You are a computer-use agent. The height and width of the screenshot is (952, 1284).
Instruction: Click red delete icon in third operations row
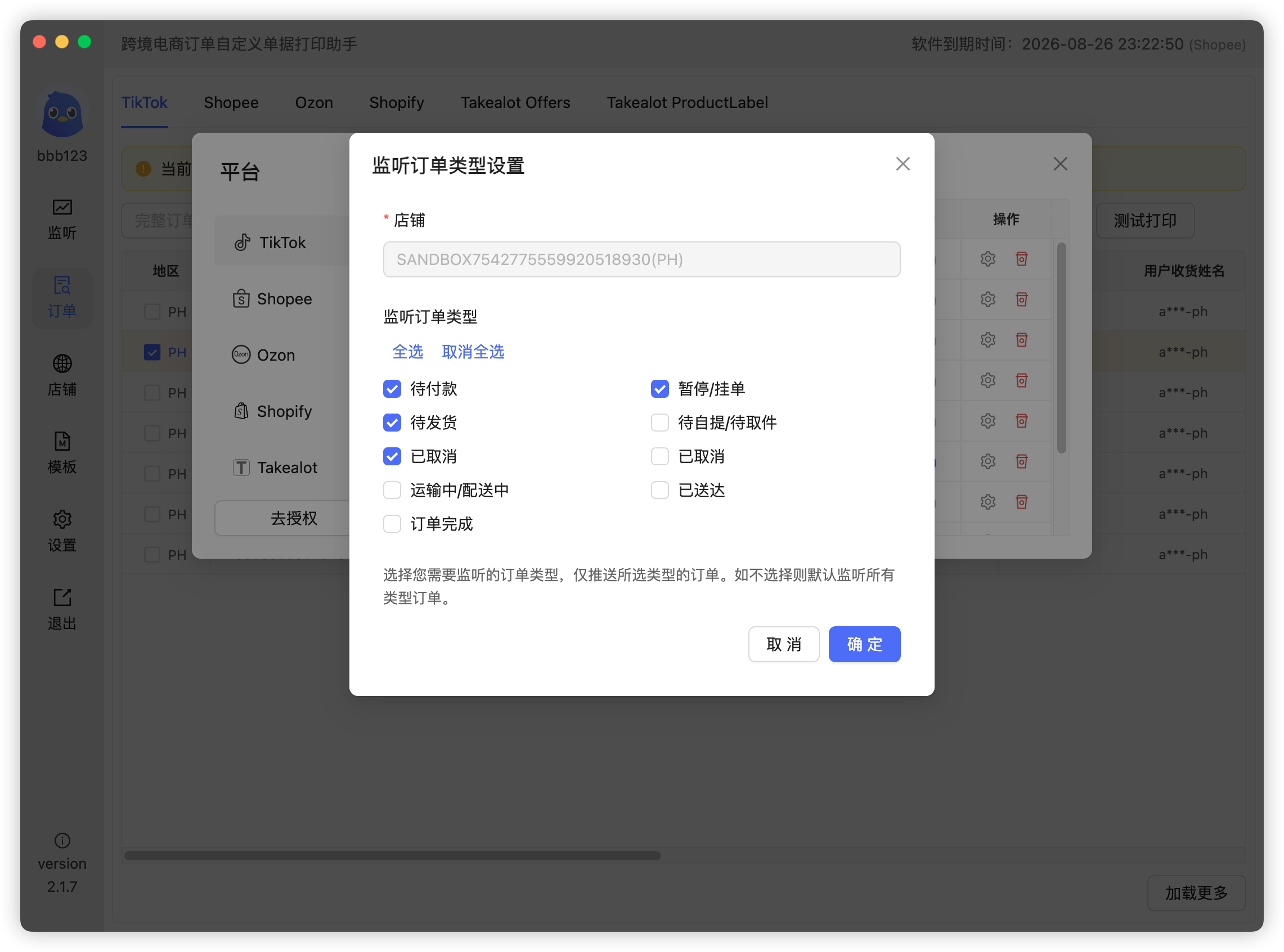coord(1021,339)
